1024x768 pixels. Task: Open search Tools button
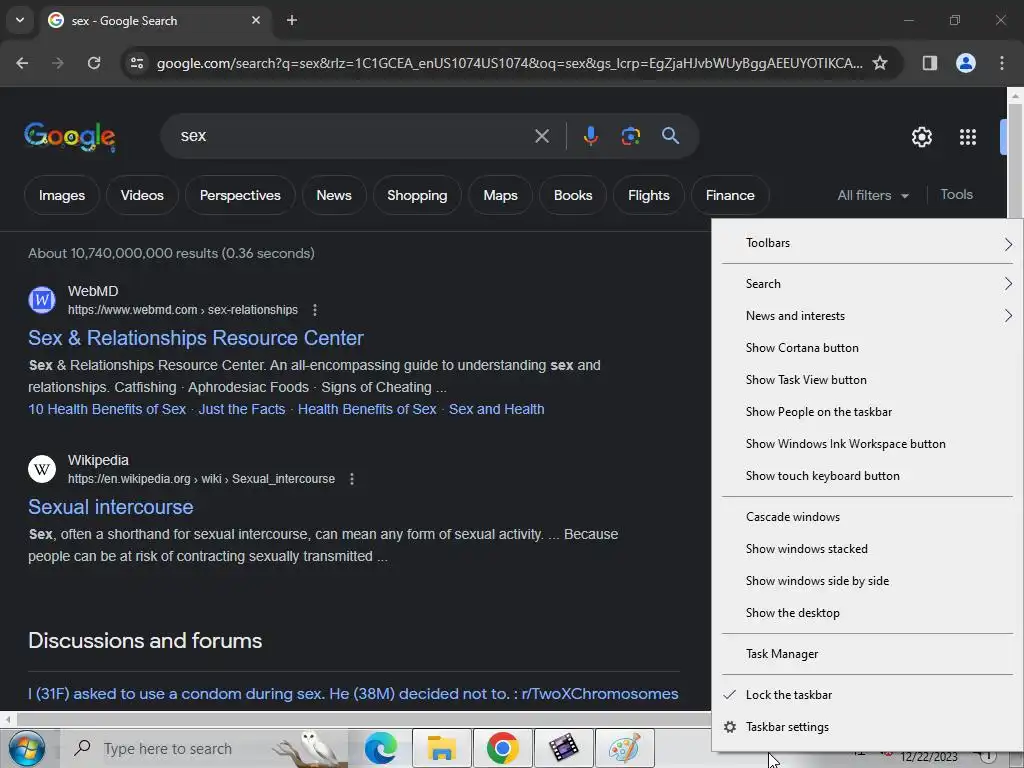[x=956, y=195]
